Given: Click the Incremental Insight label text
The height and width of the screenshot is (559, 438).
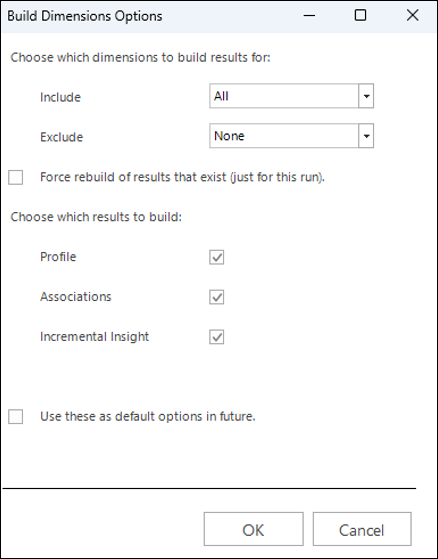Looking at the screenshot, I should click(94, 337).
